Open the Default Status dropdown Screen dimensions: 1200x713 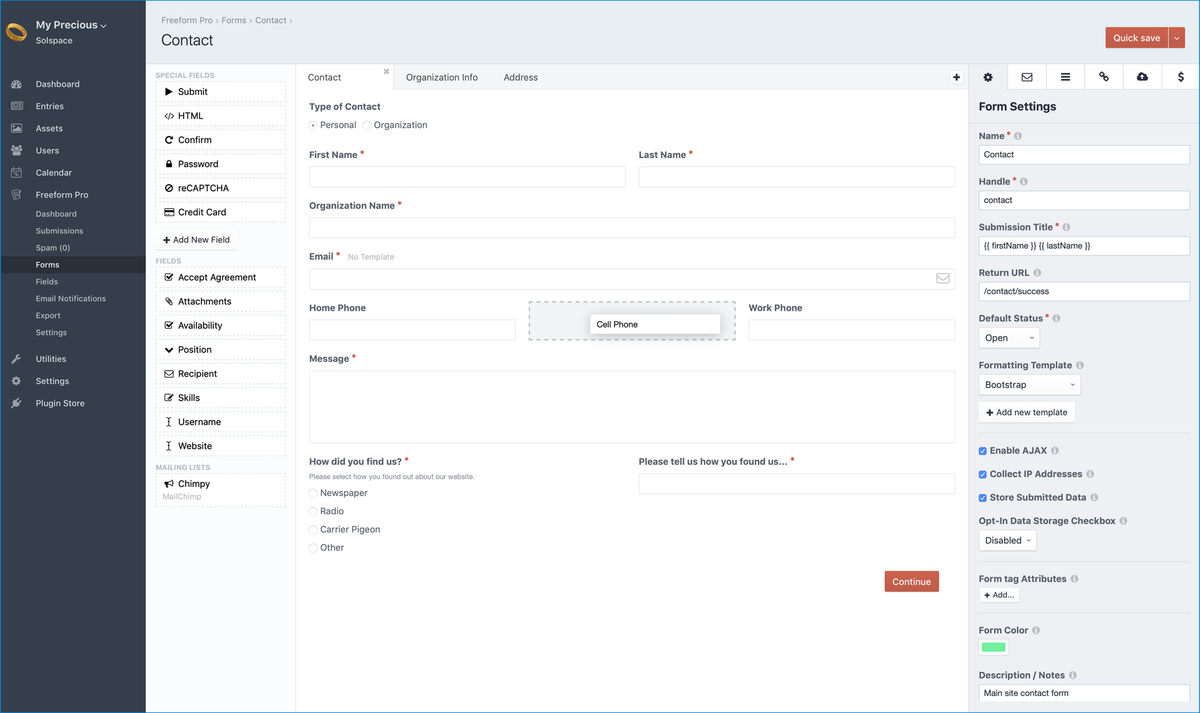click(1010, 338)
